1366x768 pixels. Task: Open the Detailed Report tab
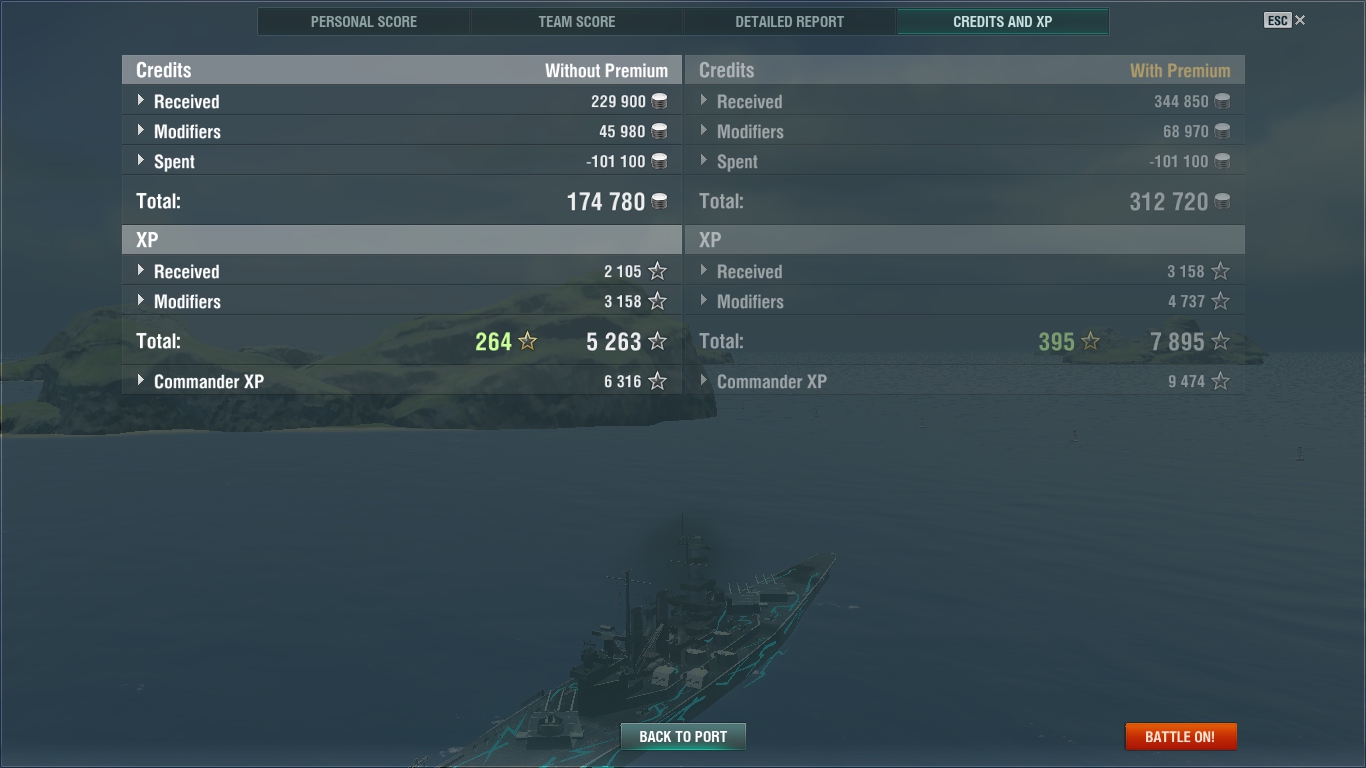(x=790, y=21)
